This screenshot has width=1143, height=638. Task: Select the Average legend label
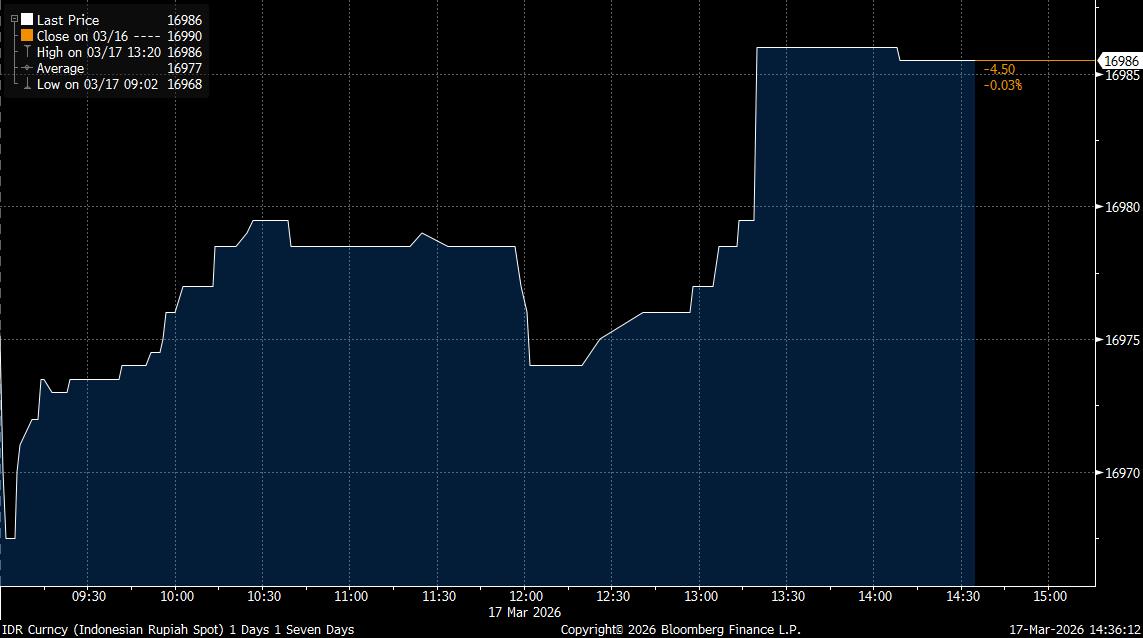click(x=60, y=68)
